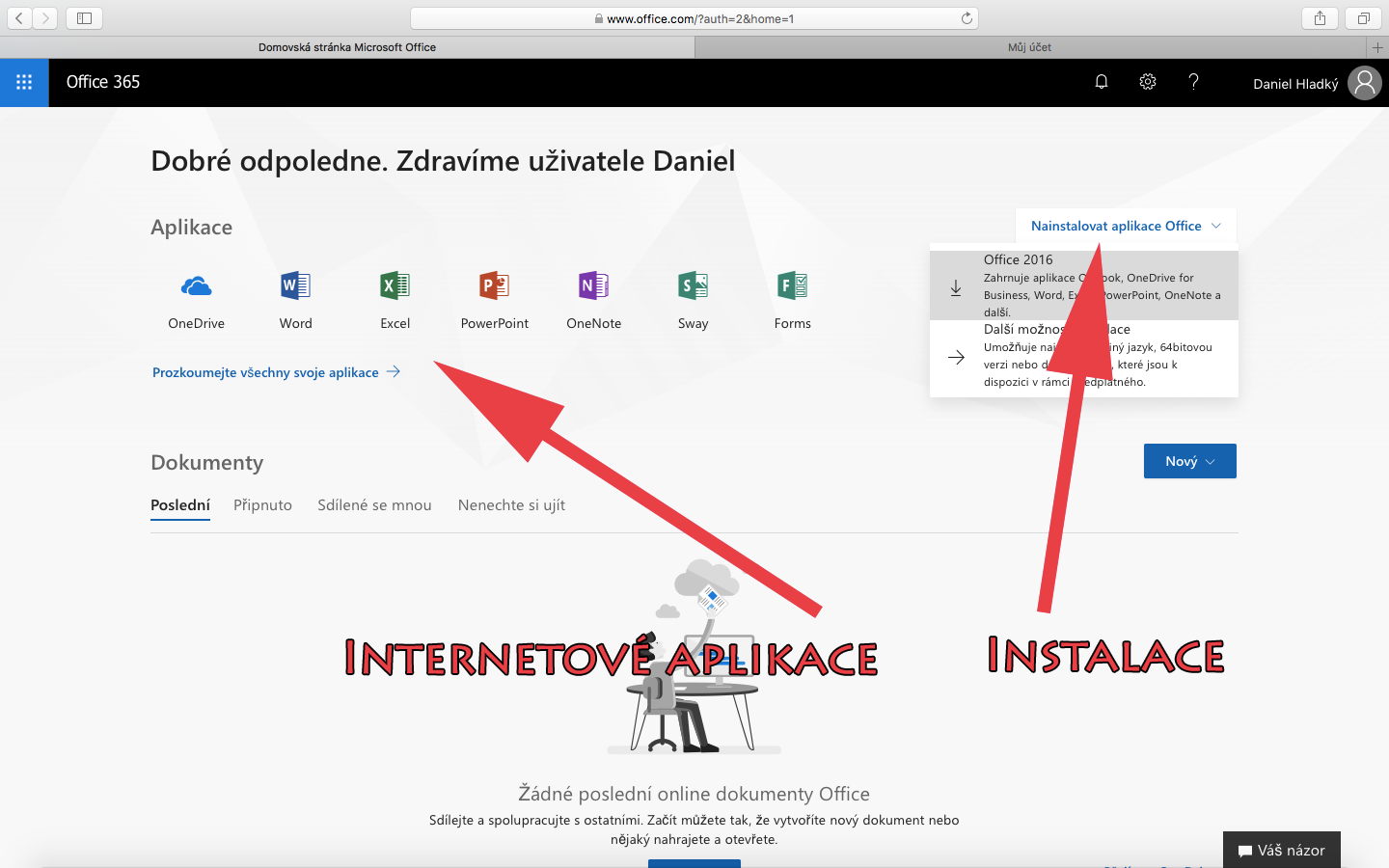Image resolution: width=1389 pixels, height=868 pixels.
Task: Launch the Sway app
Action: click(693, 300)
